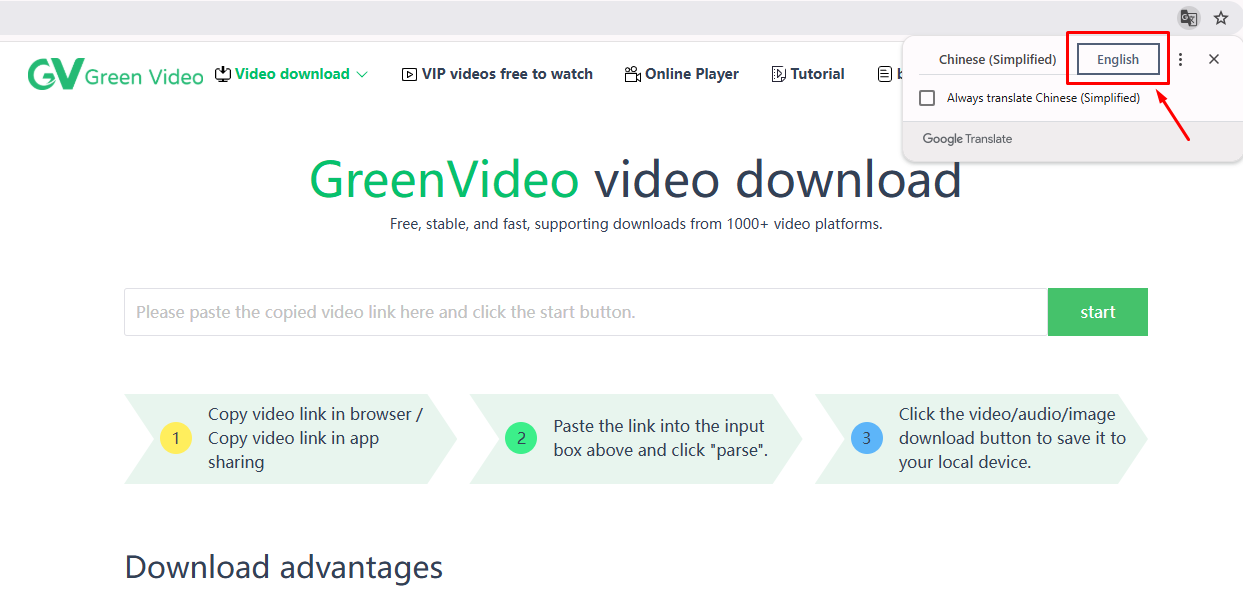The image size is (1243, 595).
Task: Switch translation to Chinese (Simplified)
Action: (x=998, y=59)
